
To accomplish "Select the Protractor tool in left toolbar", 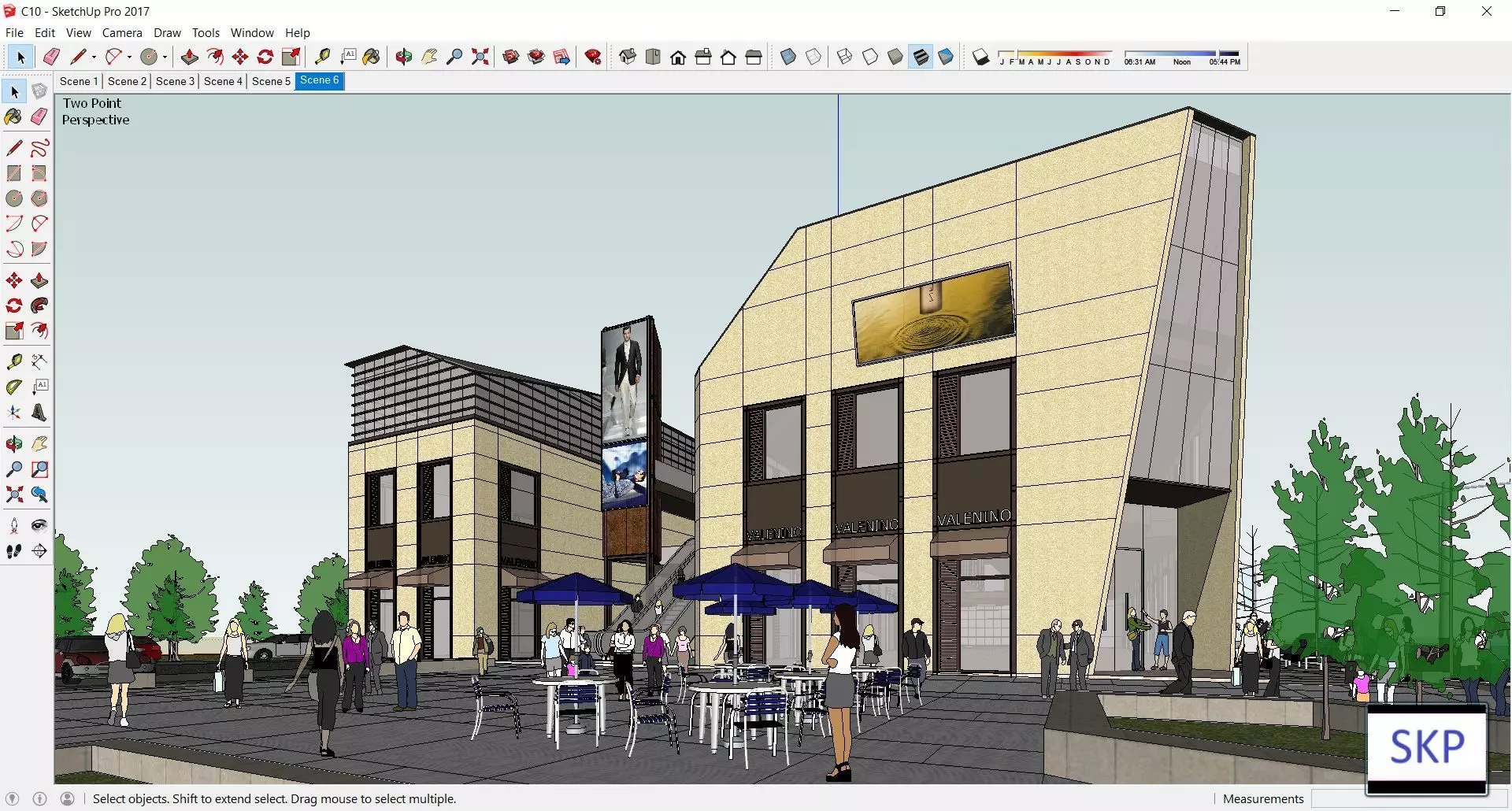I will pyautogui.click(x=14, y=387).
